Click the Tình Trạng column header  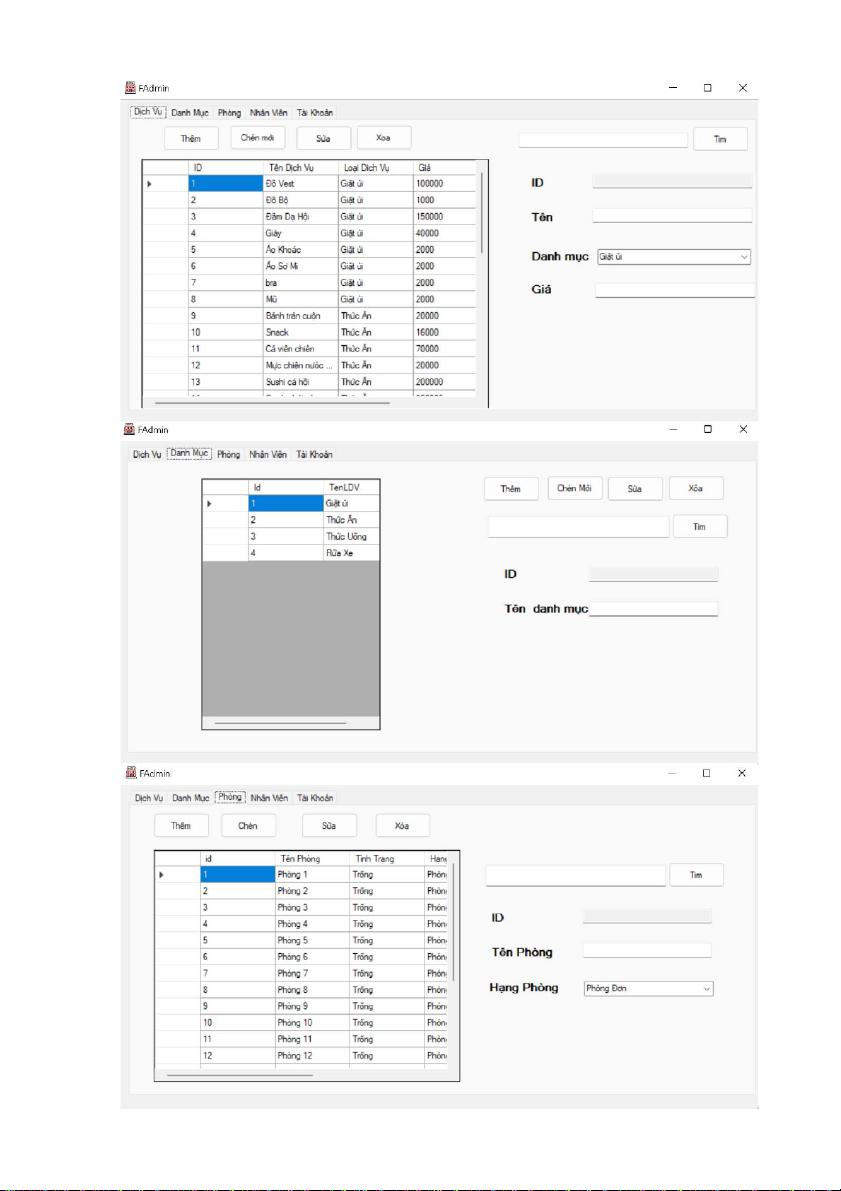pyautogui.click(x=387, y=858)
